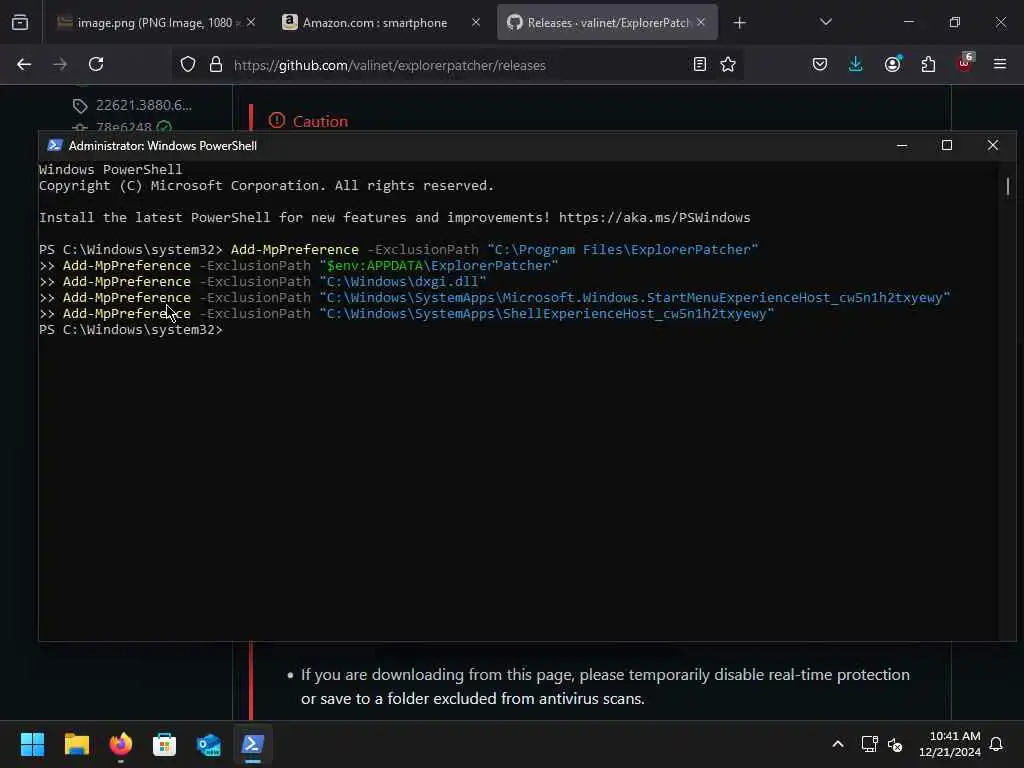Close the image.png tab

(251, 23)
